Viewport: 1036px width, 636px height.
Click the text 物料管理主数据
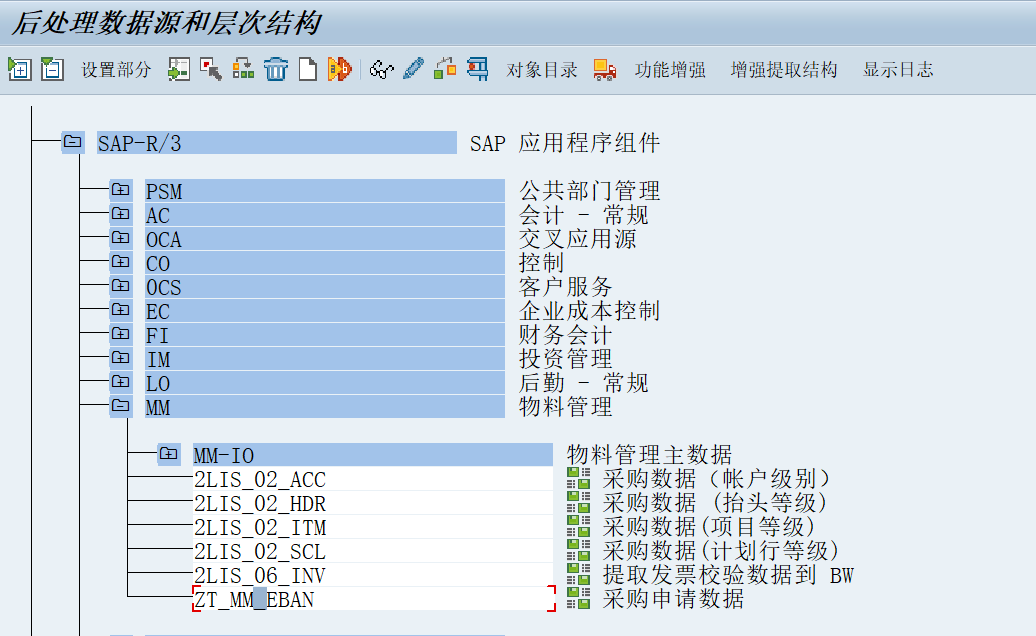point(649,454)
